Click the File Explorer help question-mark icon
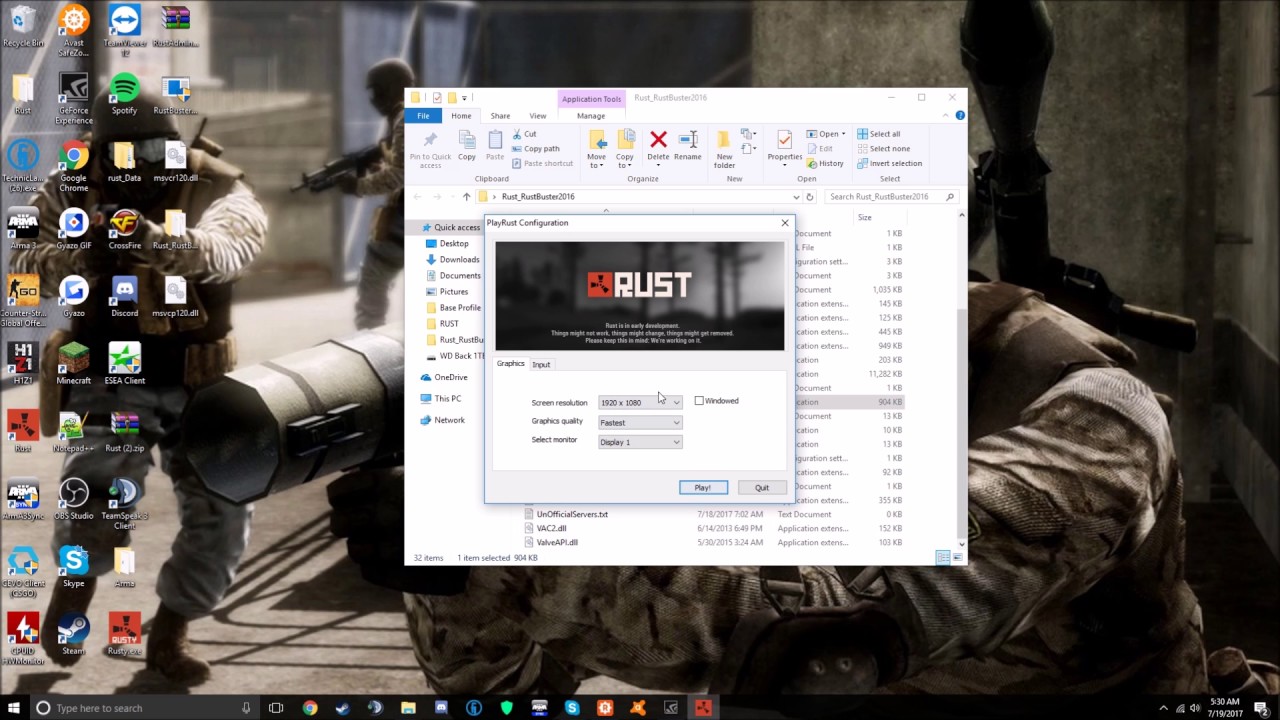The width and height of the screenshot is (1280, 720). [960, 116]
